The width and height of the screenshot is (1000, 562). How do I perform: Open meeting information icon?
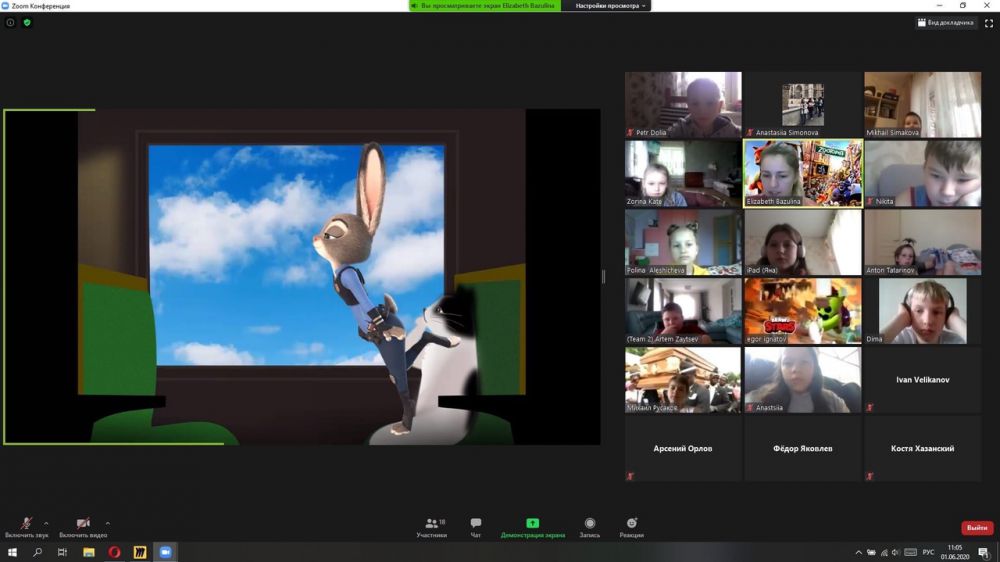click(10, 22)
